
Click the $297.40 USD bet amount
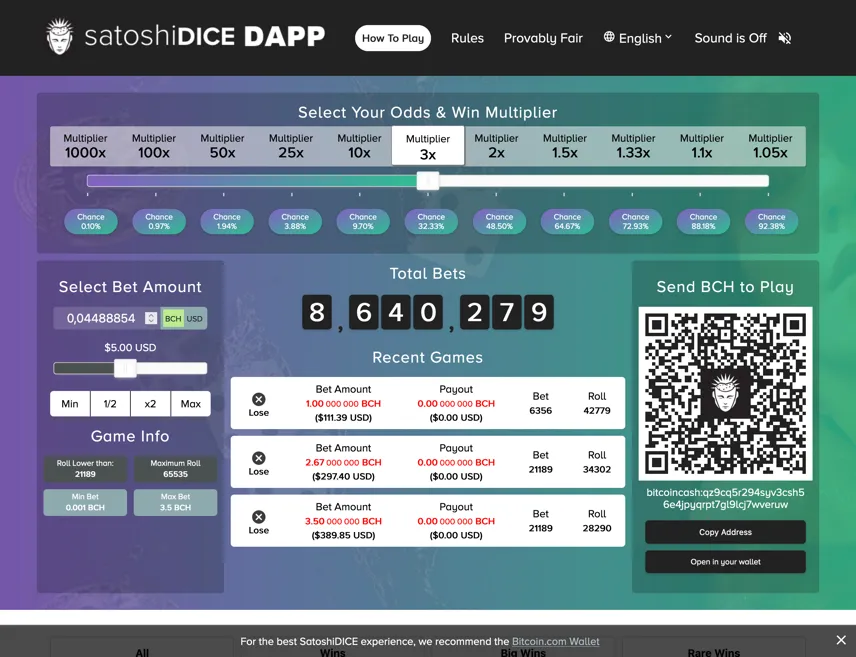343,476
